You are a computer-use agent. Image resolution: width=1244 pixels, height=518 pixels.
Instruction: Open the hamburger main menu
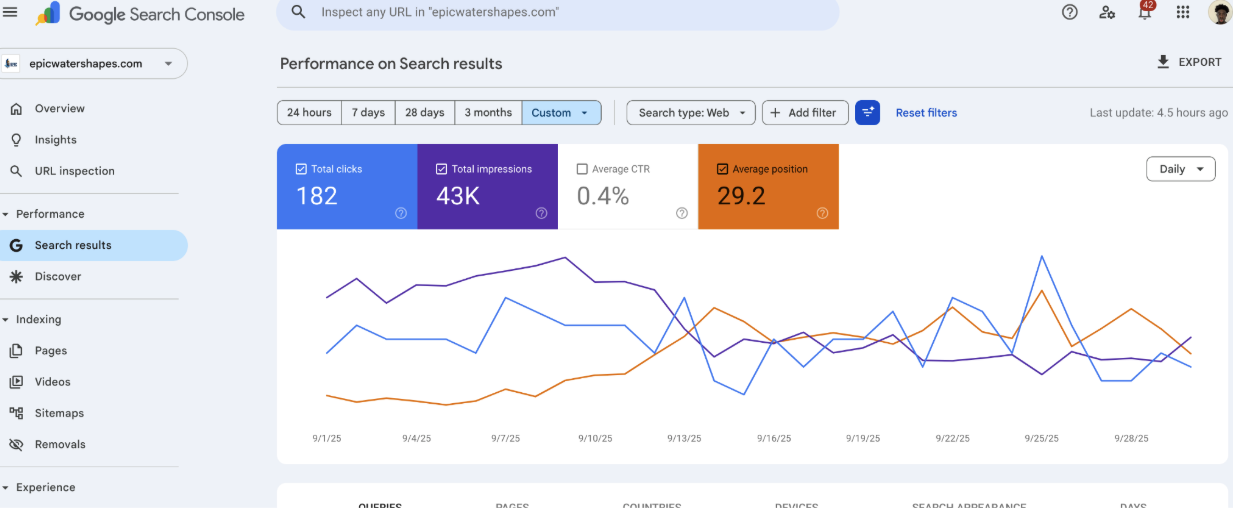click(x=10, y=12)
